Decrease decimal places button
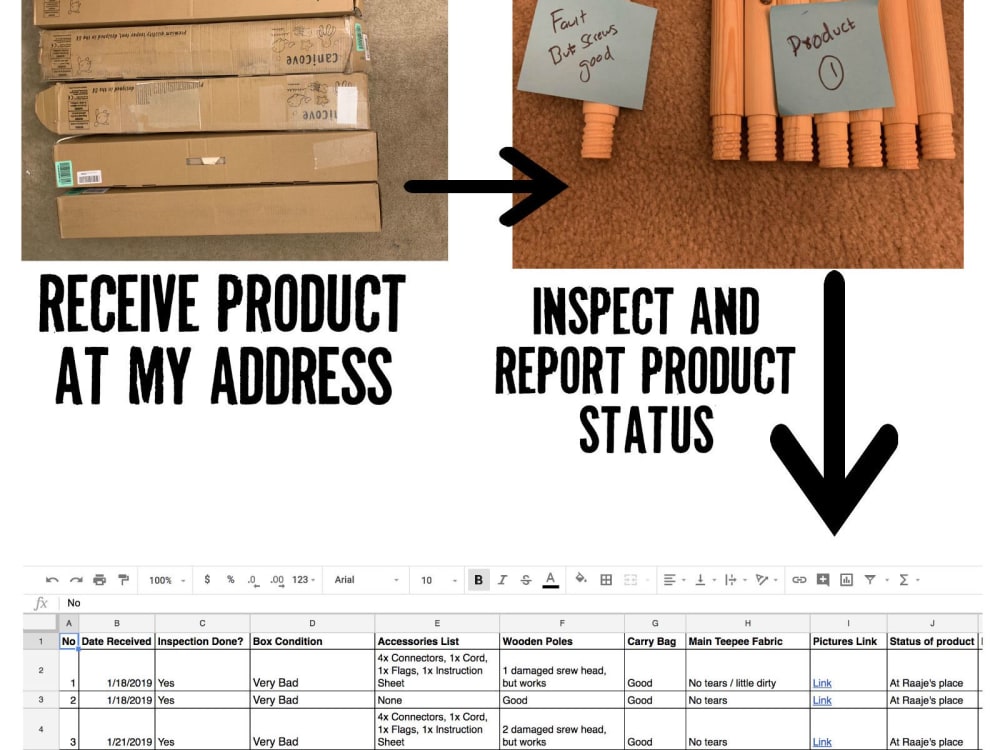 click(x=253, y=580)
